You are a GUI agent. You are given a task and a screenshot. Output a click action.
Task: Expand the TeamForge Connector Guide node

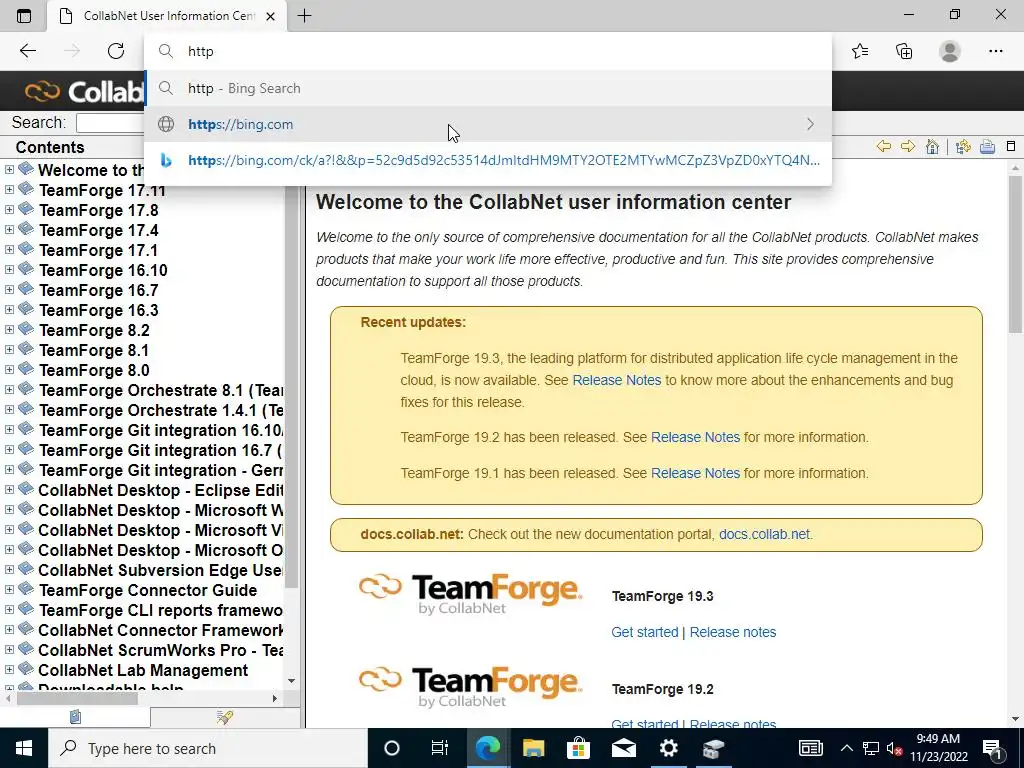tap(9, 590)
